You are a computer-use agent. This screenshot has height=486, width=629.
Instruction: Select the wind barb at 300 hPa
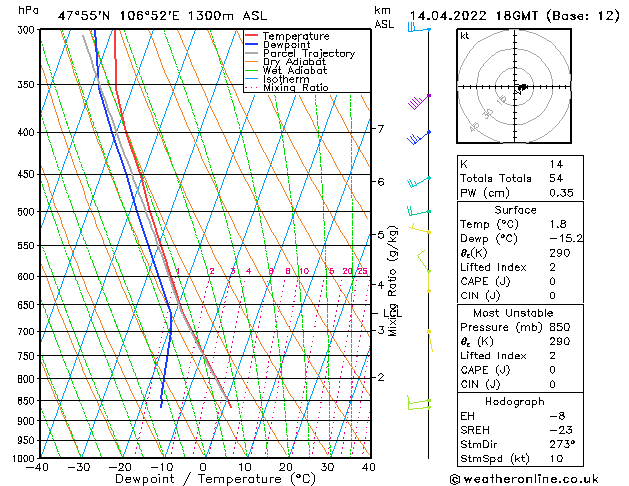click(x=417, y=29)
